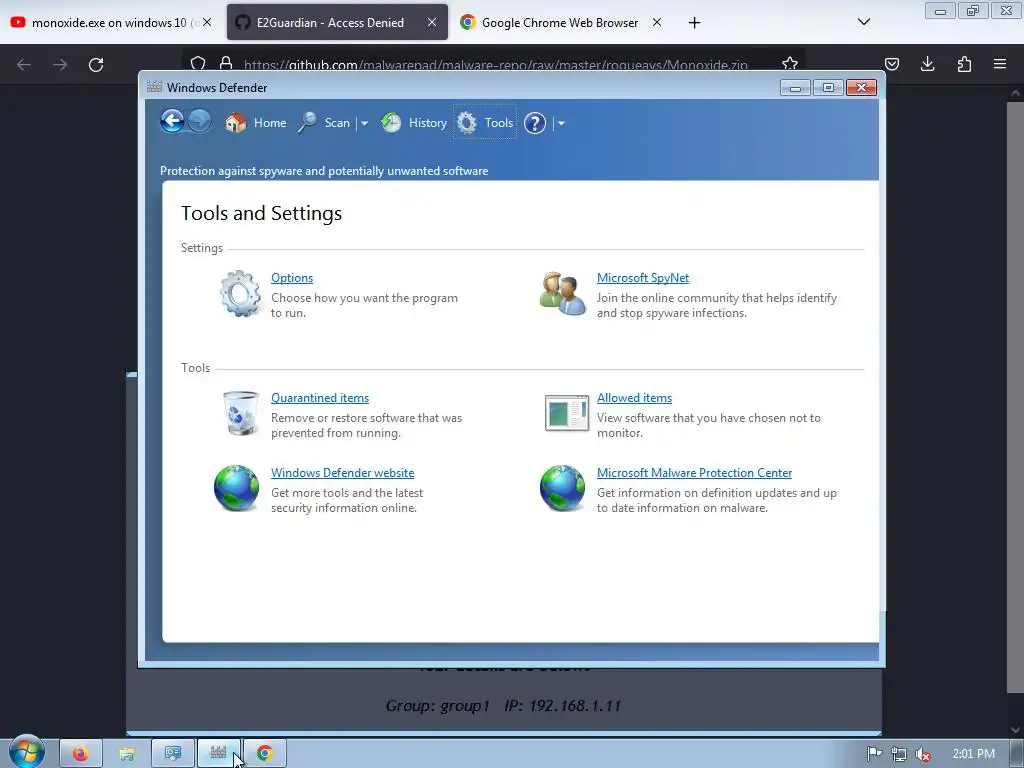
Task: Open the Options link
Action: coord(292,278)
